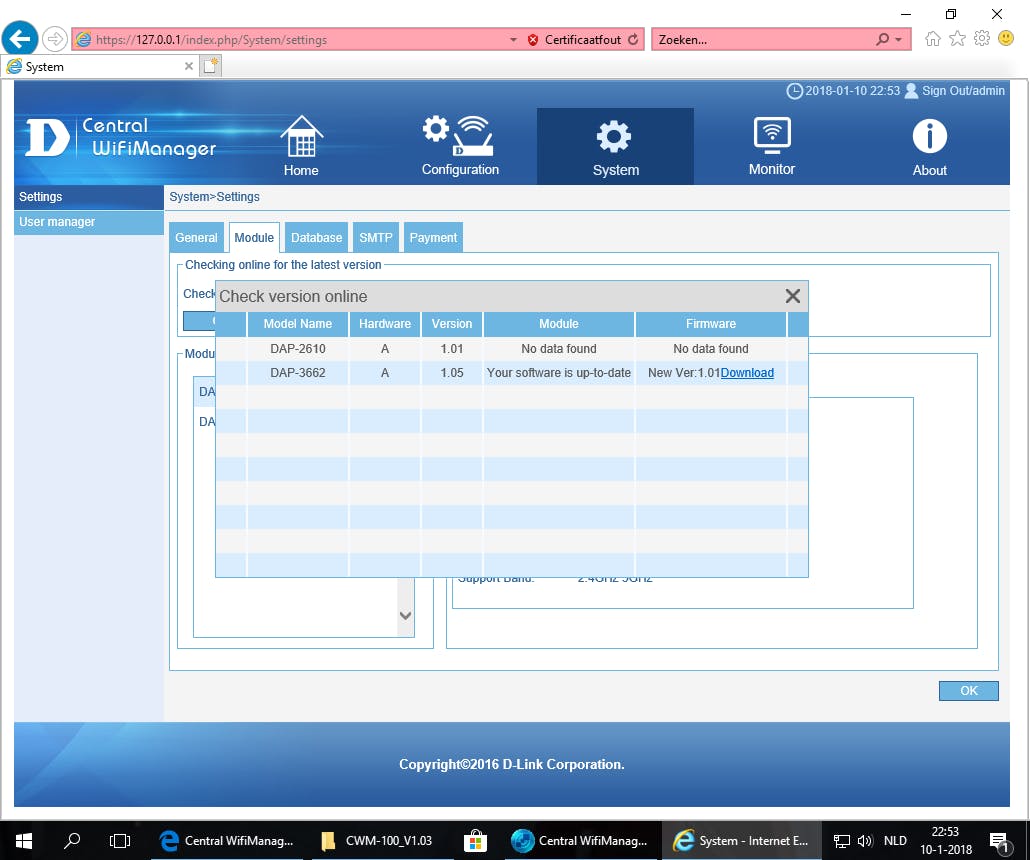Open Task View on the taskbar

(x=120, y=840)
